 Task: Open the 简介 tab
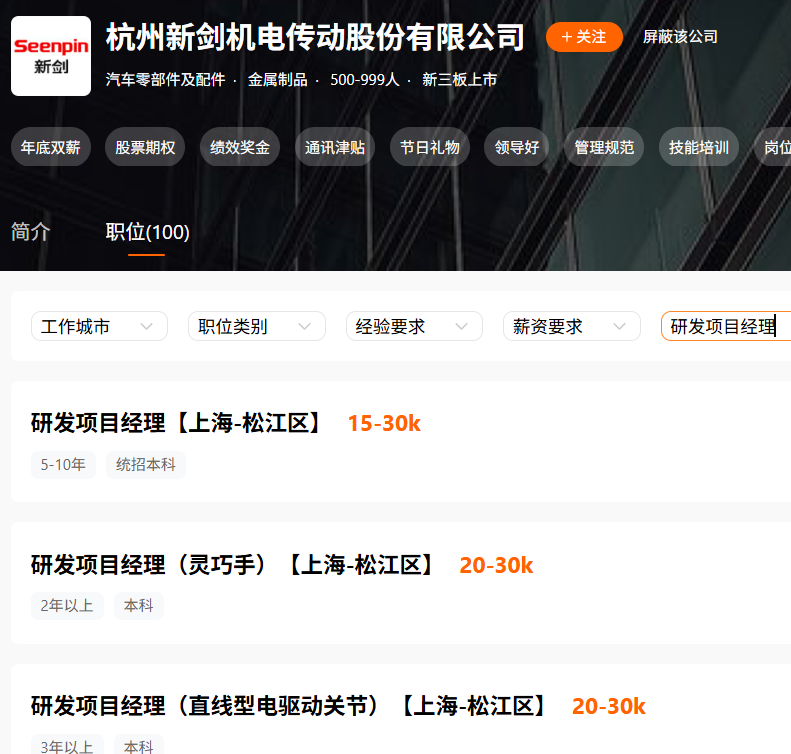30,232
